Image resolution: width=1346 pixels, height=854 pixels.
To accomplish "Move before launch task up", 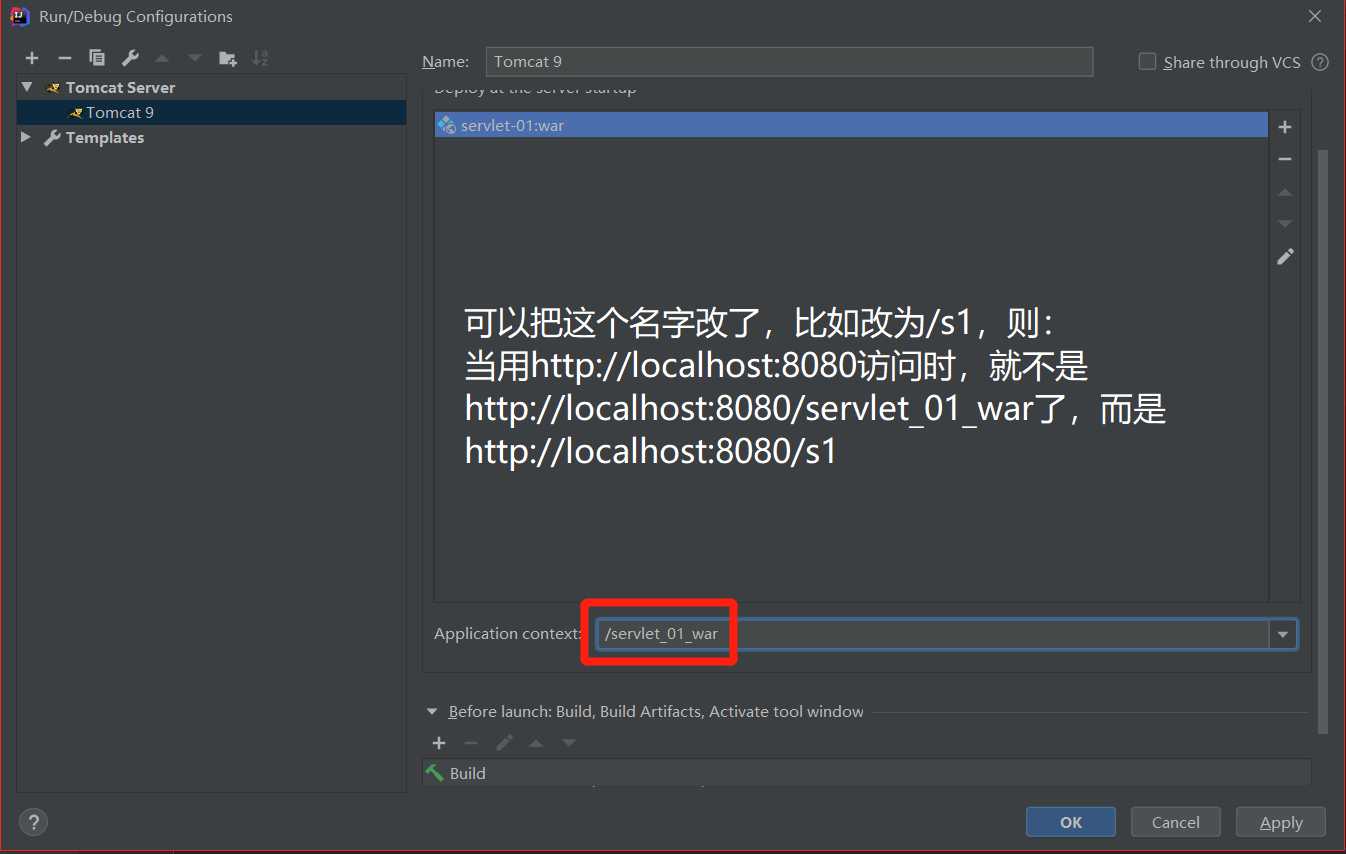I will (x=536, y=743).
